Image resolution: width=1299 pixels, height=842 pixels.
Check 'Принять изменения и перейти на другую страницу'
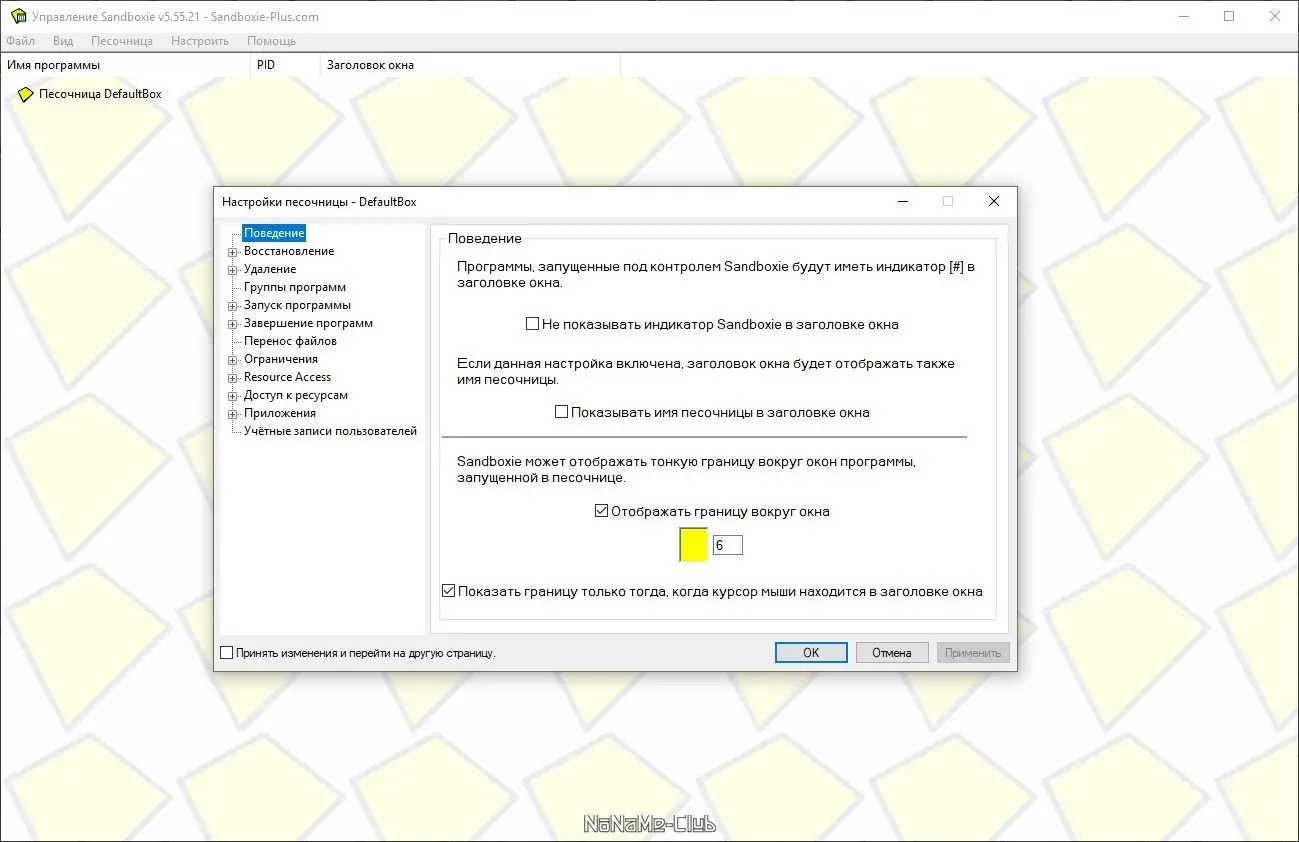tap(226, 653)
